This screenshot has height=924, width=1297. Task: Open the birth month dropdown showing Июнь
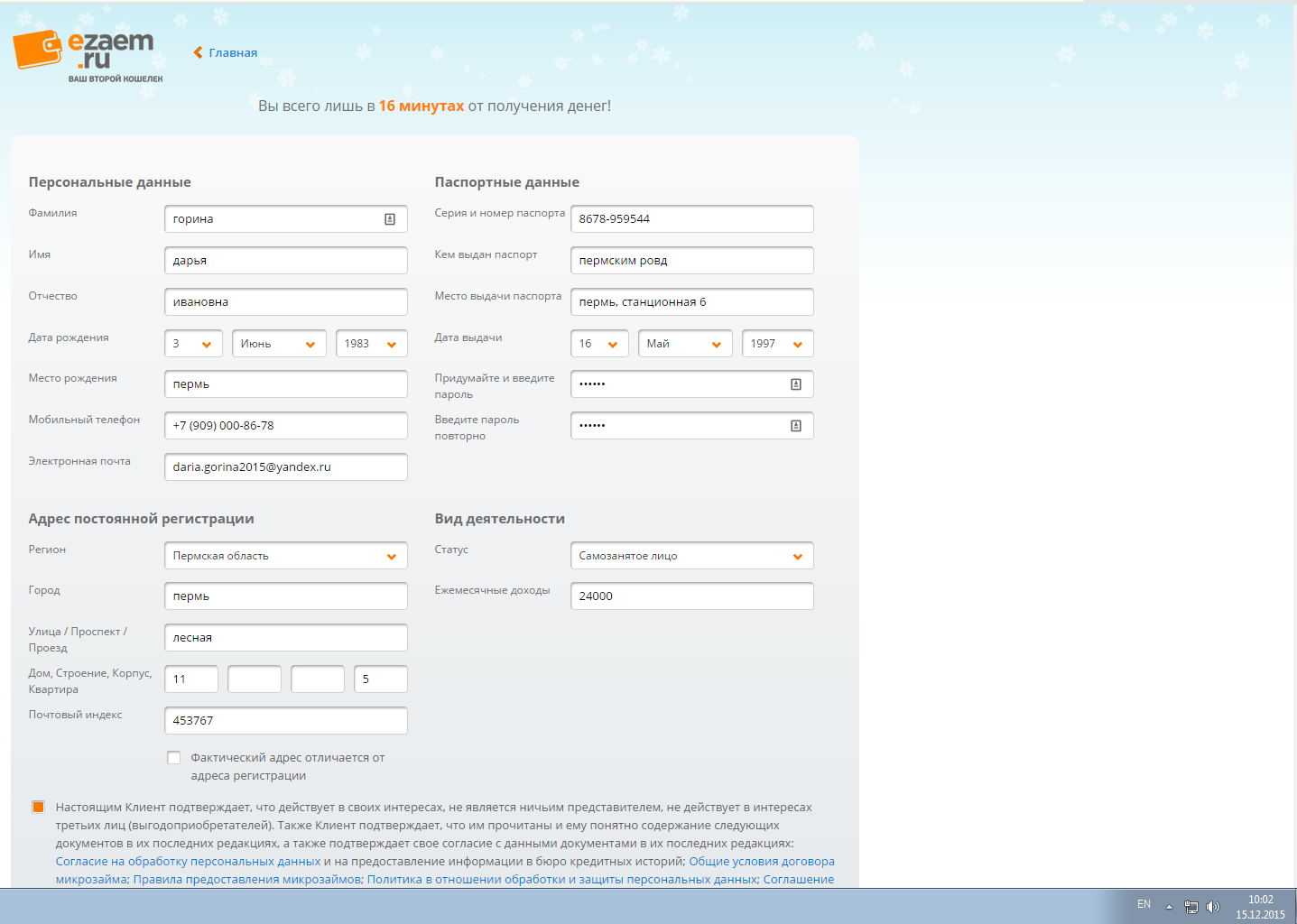279,344
